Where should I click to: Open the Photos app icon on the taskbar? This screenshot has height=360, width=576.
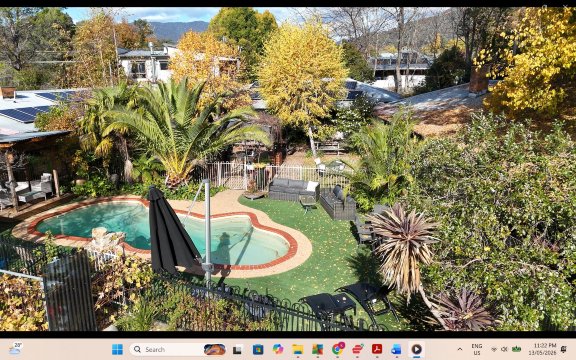317,349
